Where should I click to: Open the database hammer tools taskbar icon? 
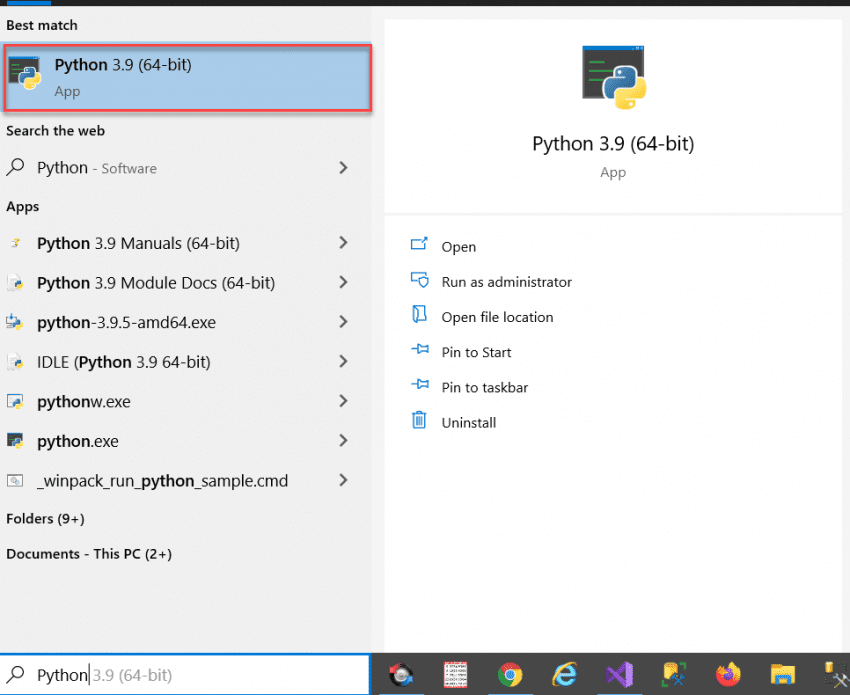point(836,675)
